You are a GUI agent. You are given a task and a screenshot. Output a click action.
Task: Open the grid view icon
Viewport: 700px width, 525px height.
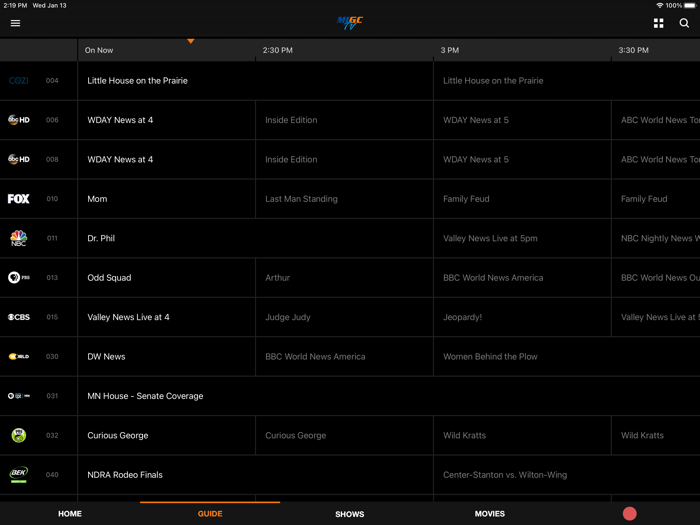click(658, 23)
